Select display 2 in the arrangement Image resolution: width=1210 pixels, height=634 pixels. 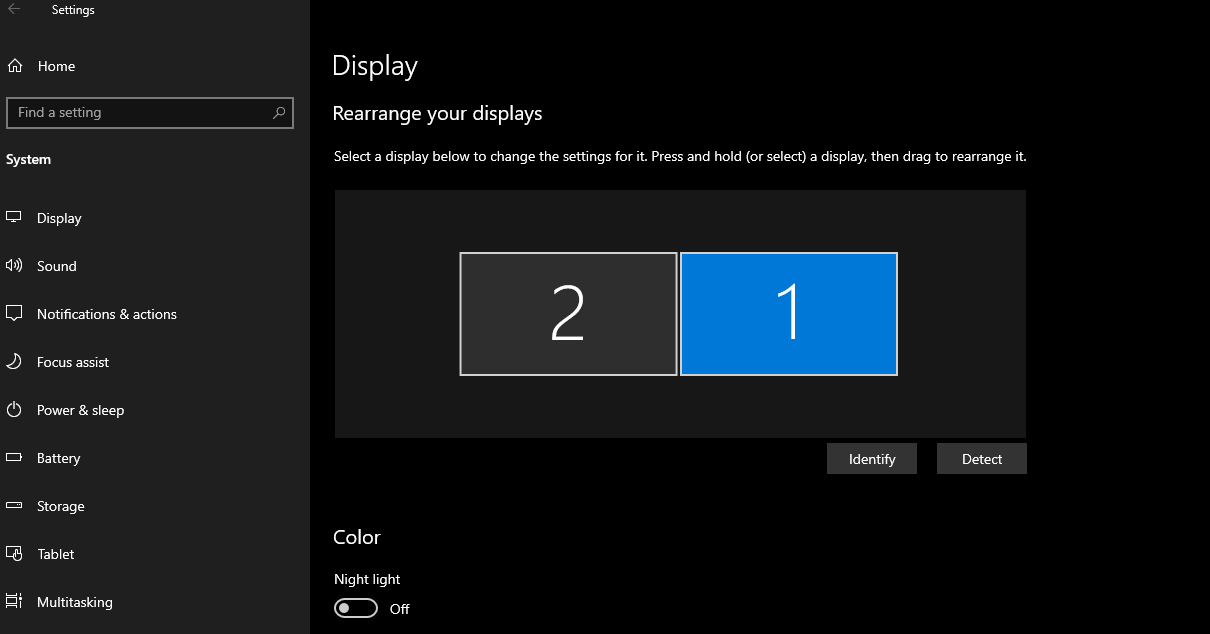click(568, 314)
